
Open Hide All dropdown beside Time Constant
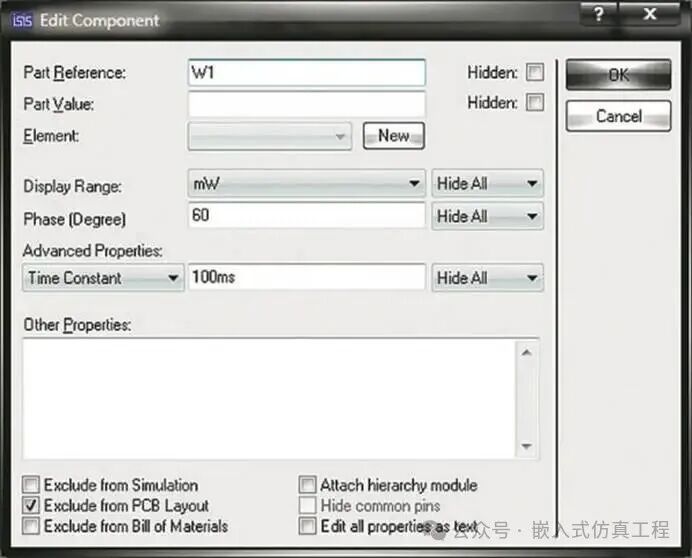488,278
